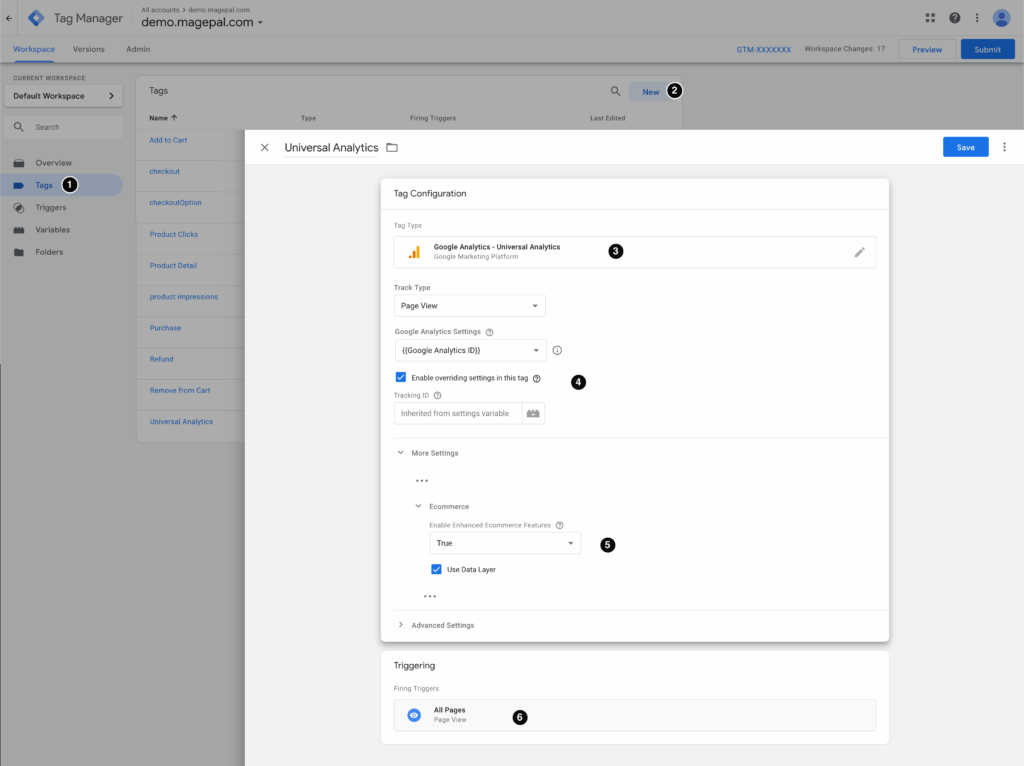Image resolution: width=1024 pixels, height=766 pixels.
Task: Open the checkoutOption tag
Action: pos(176,203)
